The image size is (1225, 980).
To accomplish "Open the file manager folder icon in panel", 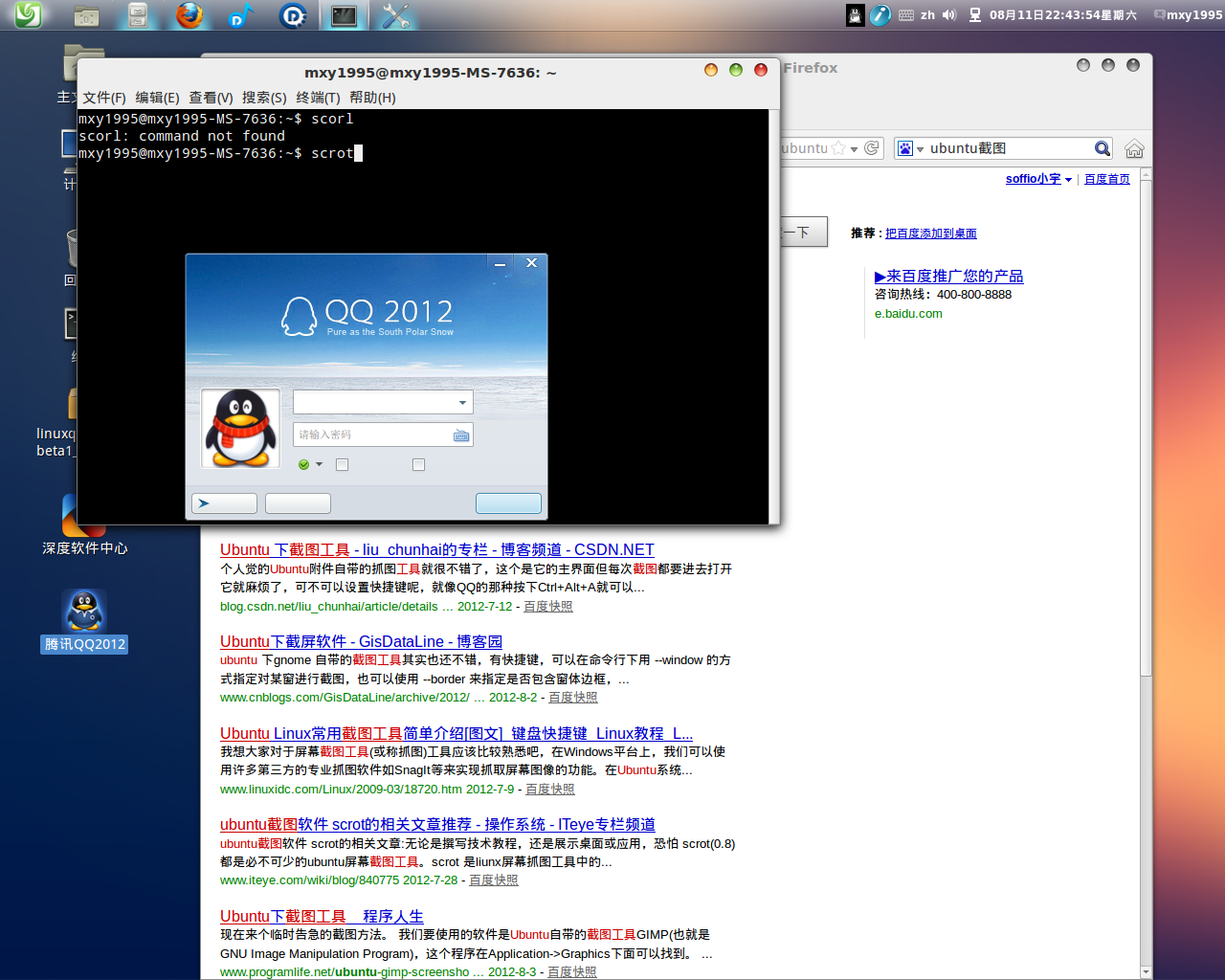I will point(86,15).
